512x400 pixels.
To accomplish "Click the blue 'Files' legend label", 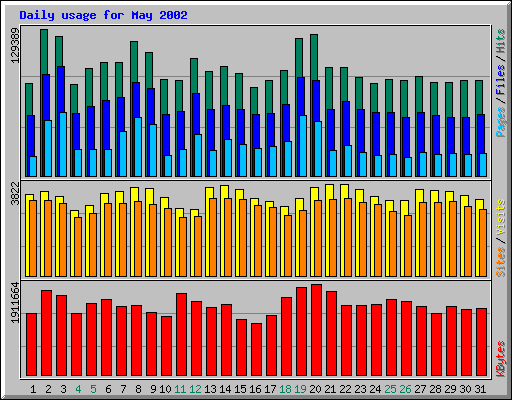I will [501, 79].
